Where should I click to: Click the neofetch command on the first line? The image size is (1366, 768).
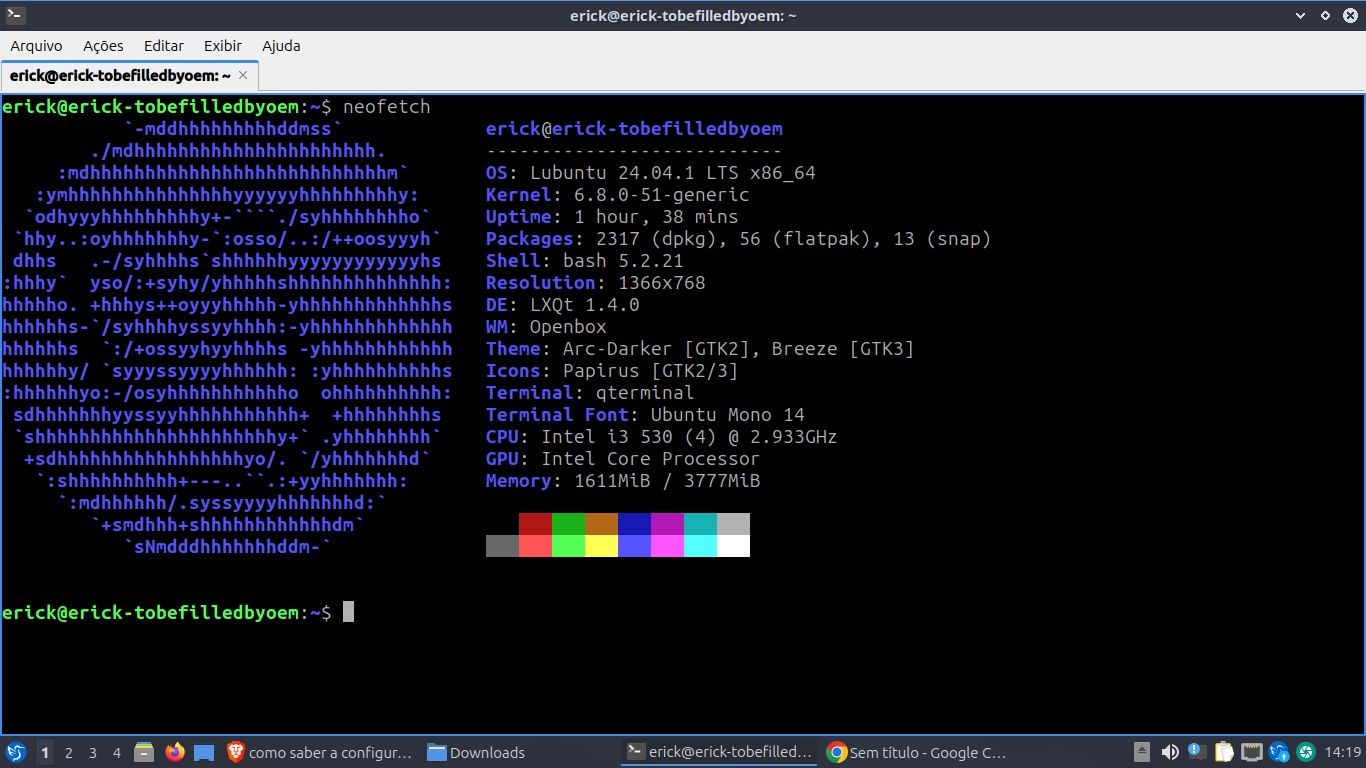pos(386,107)
